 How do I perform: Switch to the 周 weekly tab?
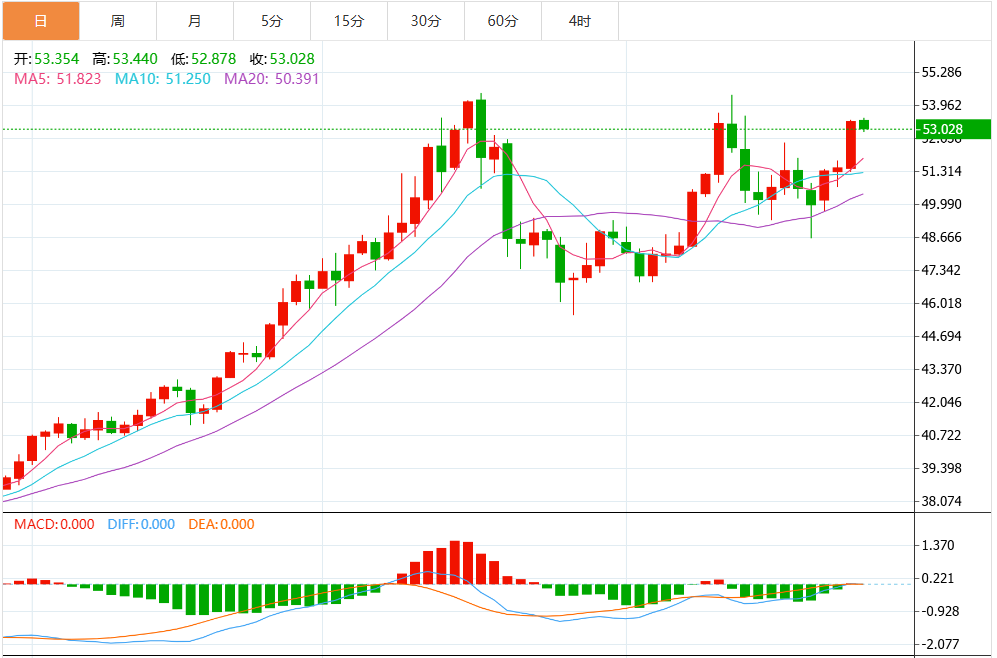pyautogui.click(x=118, y=21)
